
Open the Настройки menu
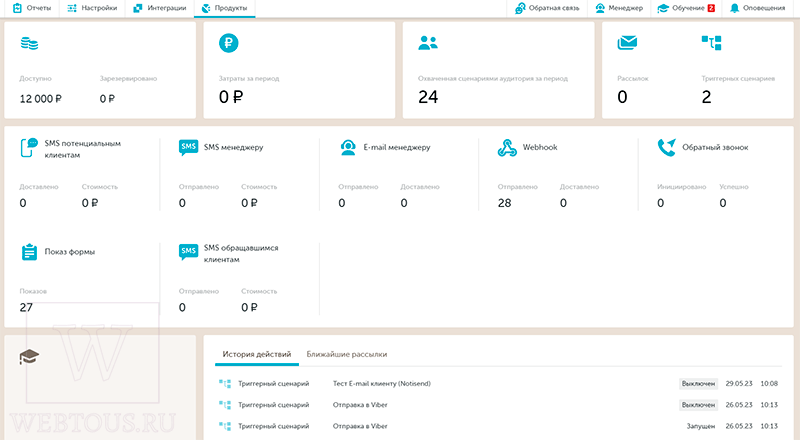[x=92, y=8]
